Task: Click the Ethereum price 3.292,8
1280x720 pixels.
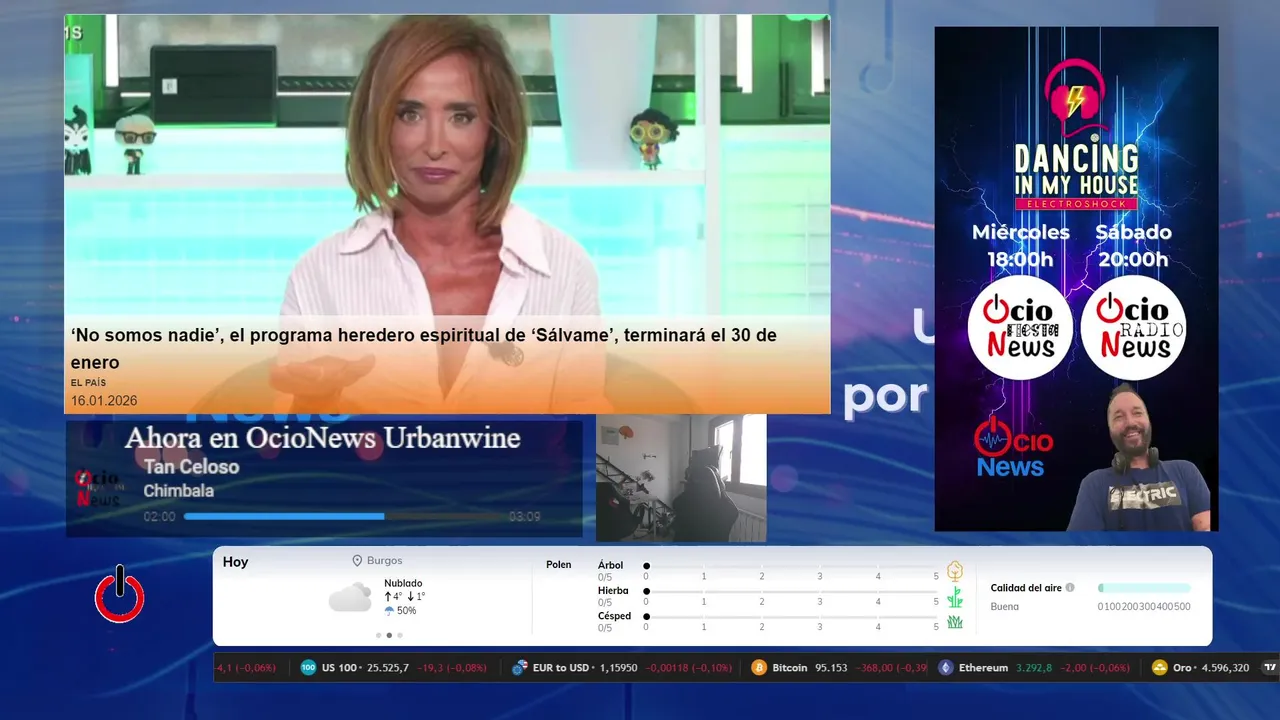Action: 1035,668
